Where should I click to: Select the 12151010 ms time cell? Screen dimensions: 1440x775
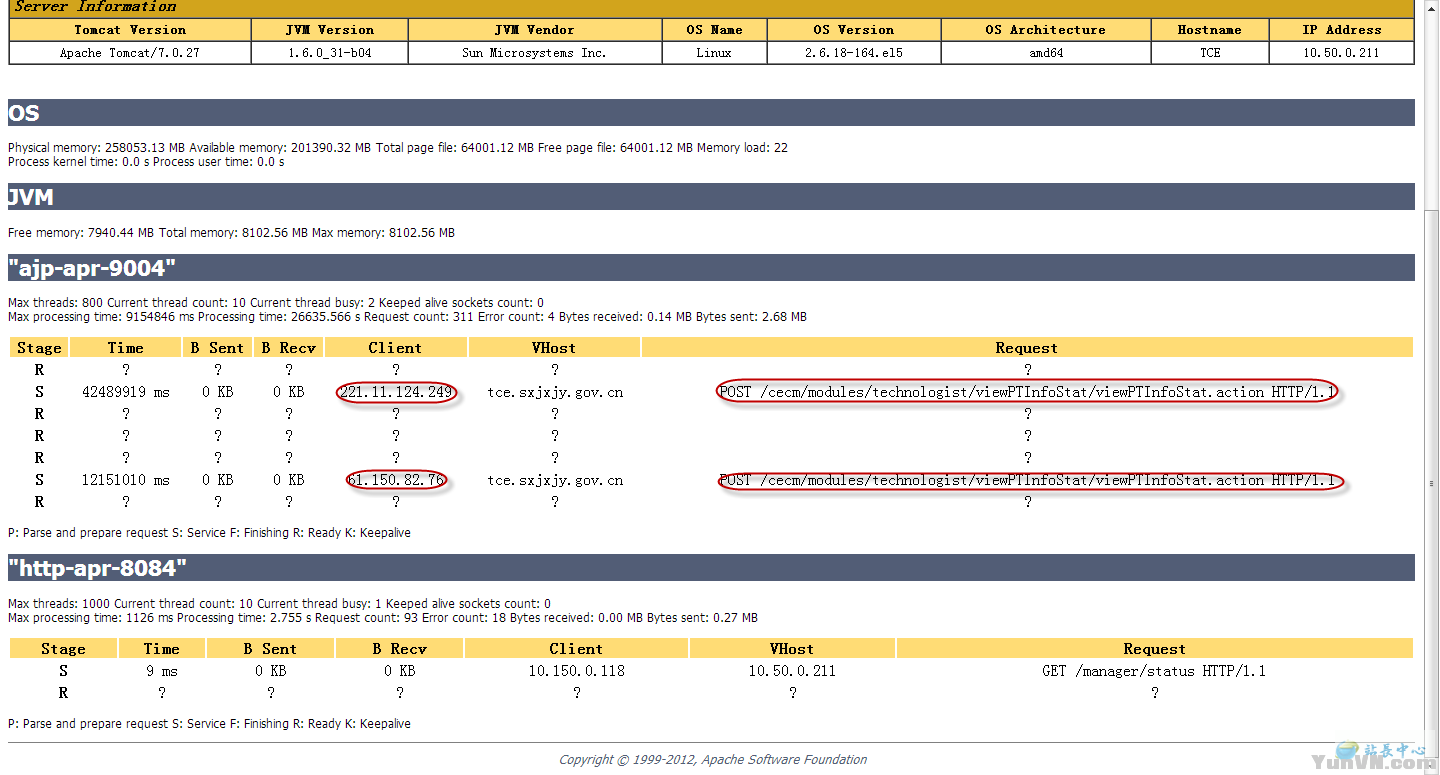[x=126, y=480]
